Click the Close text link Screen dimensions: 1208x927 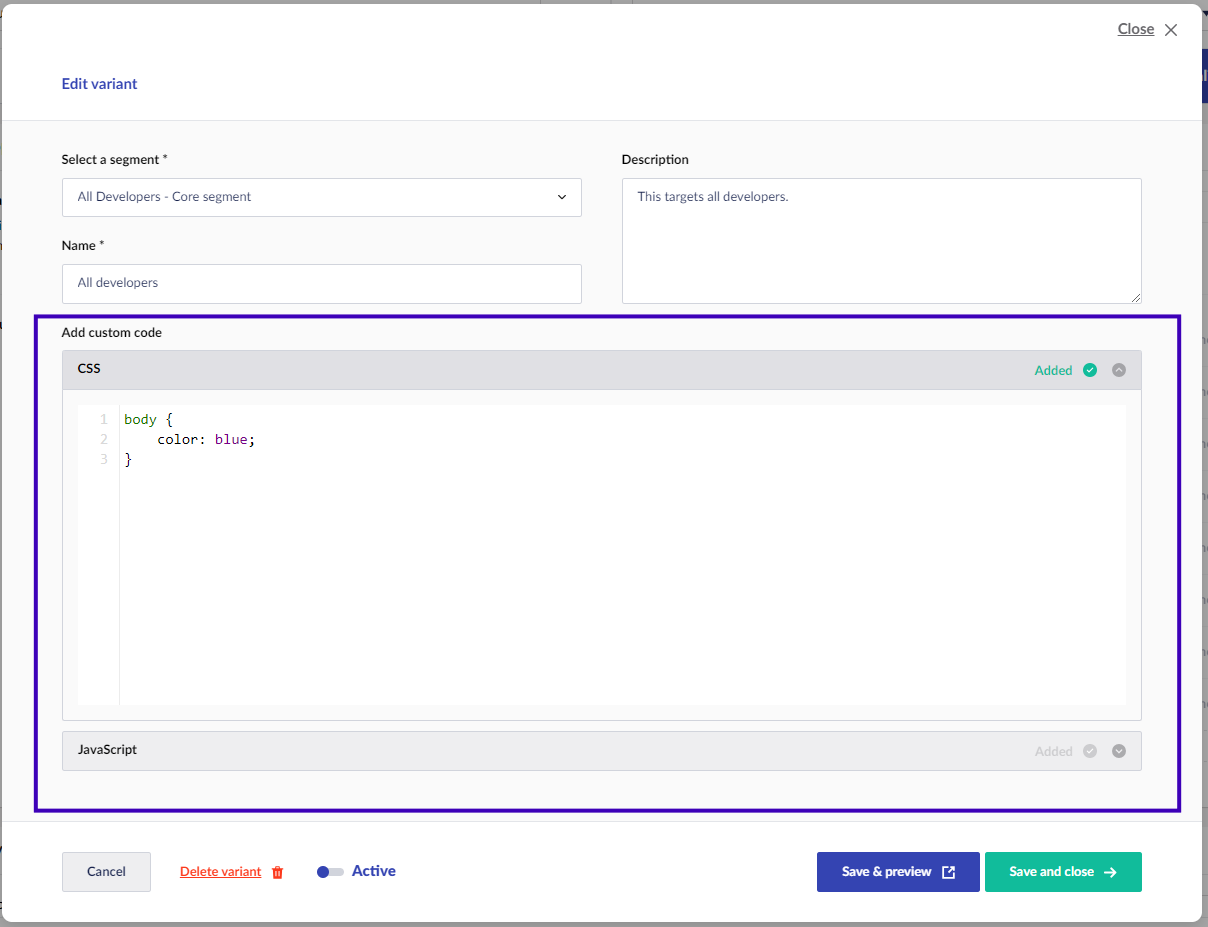click(1135, 29)
